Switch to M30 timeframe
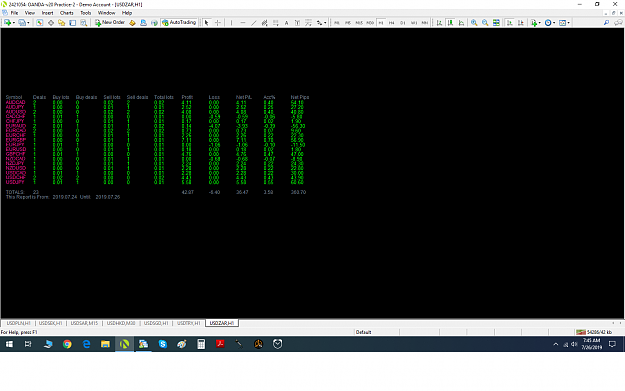Screen dimensions: 625x391 (x=370, y=23)
